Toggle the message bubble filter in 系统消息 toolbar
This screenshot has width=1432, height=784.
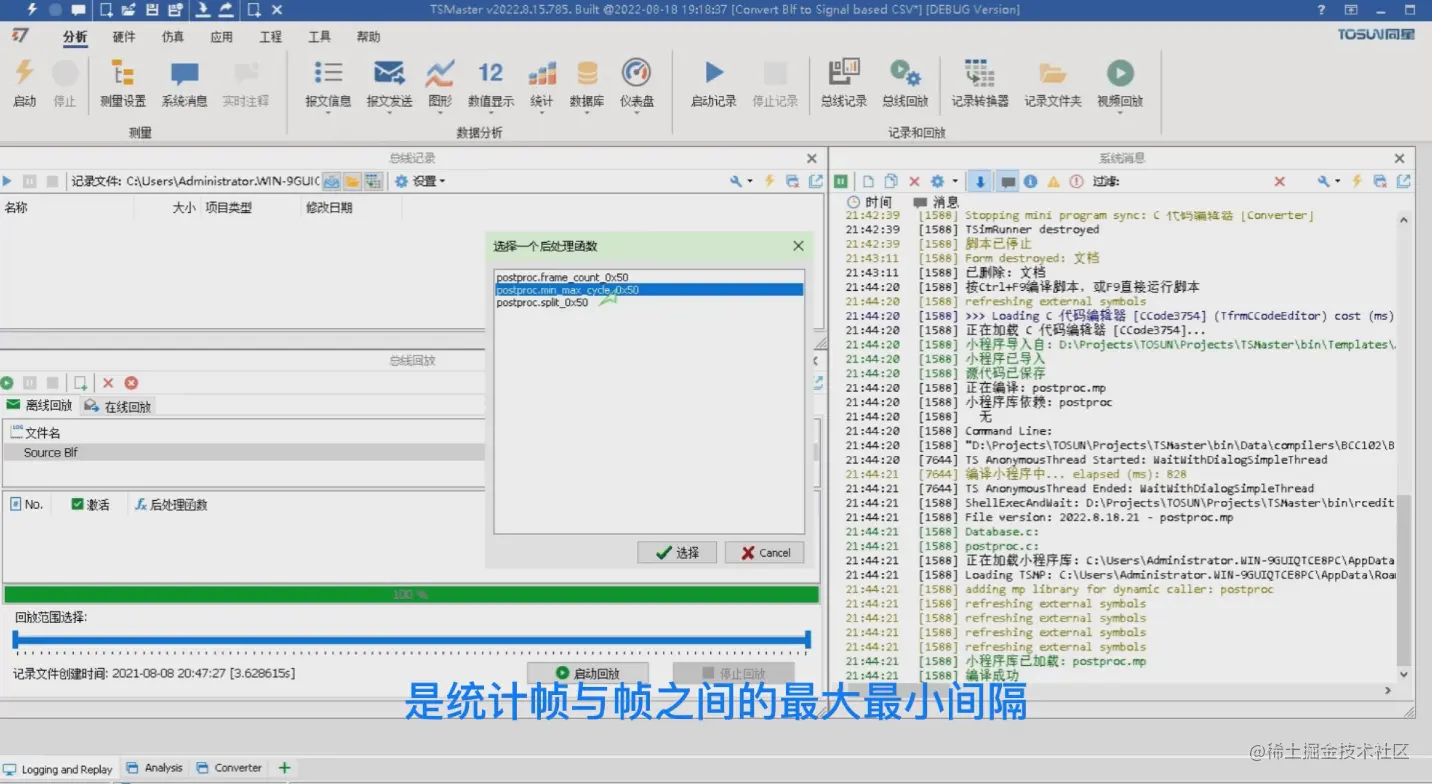(x=1008, y=182)
